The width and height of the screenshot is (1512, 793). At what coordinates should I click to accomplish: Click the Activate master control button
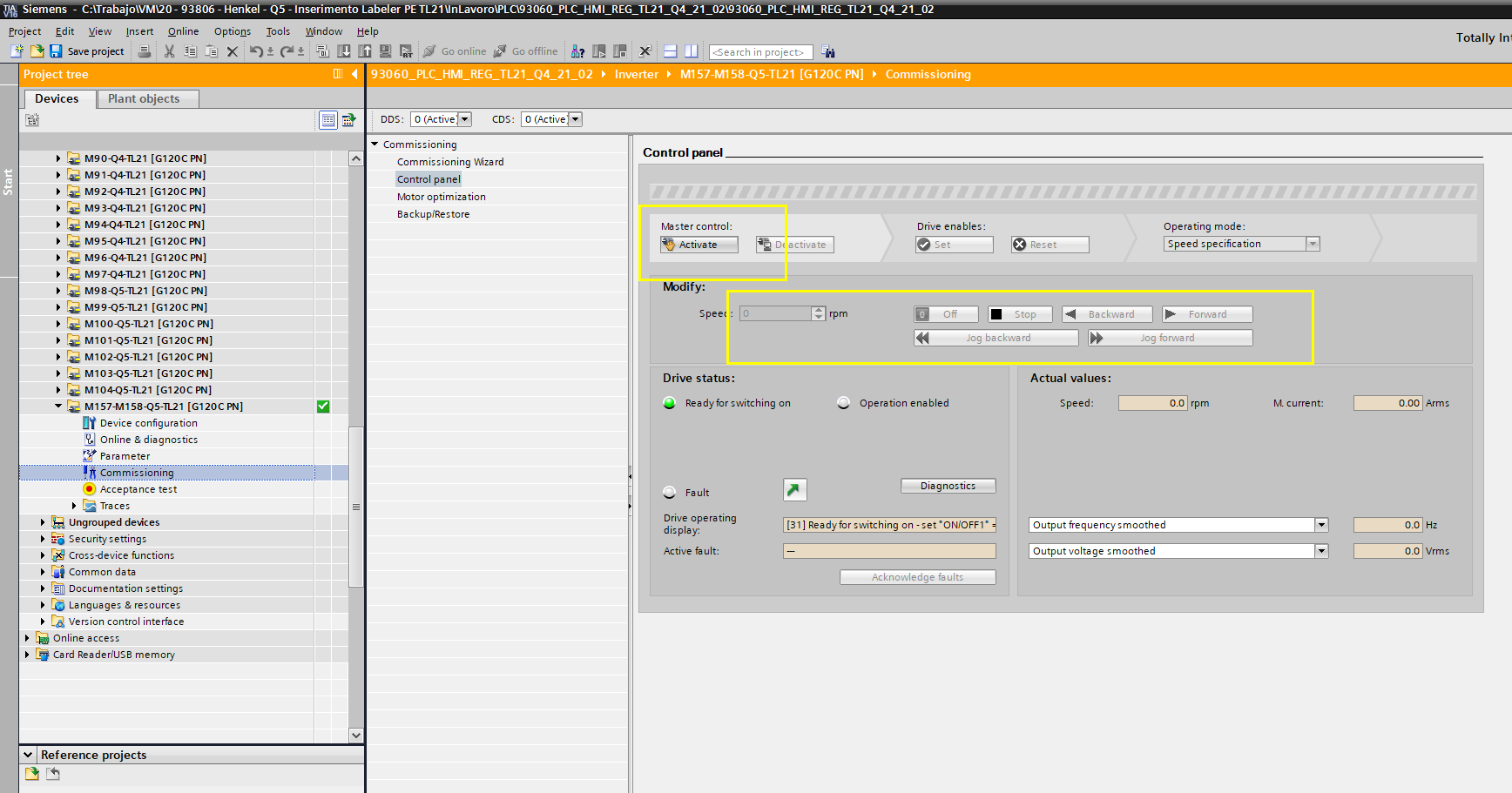pos(699,245)
